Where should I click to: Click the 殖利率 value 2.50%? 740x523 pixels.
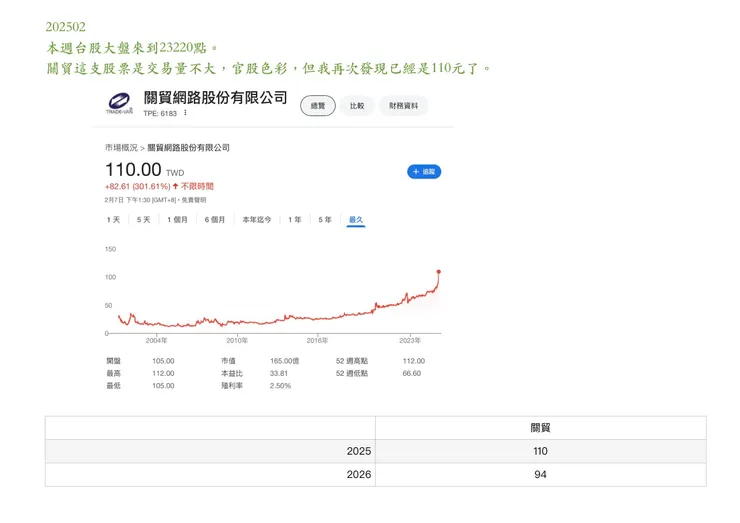point(280,386)
